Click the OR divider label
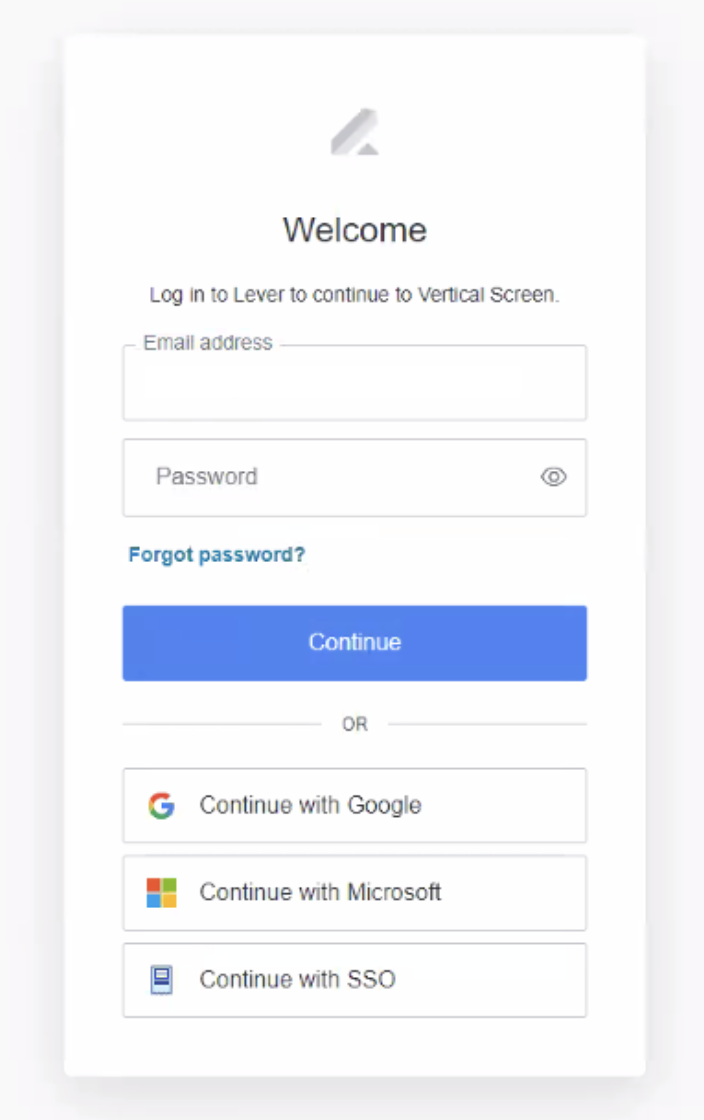This screenshot has height=1120, width=704. click(354, 724)
